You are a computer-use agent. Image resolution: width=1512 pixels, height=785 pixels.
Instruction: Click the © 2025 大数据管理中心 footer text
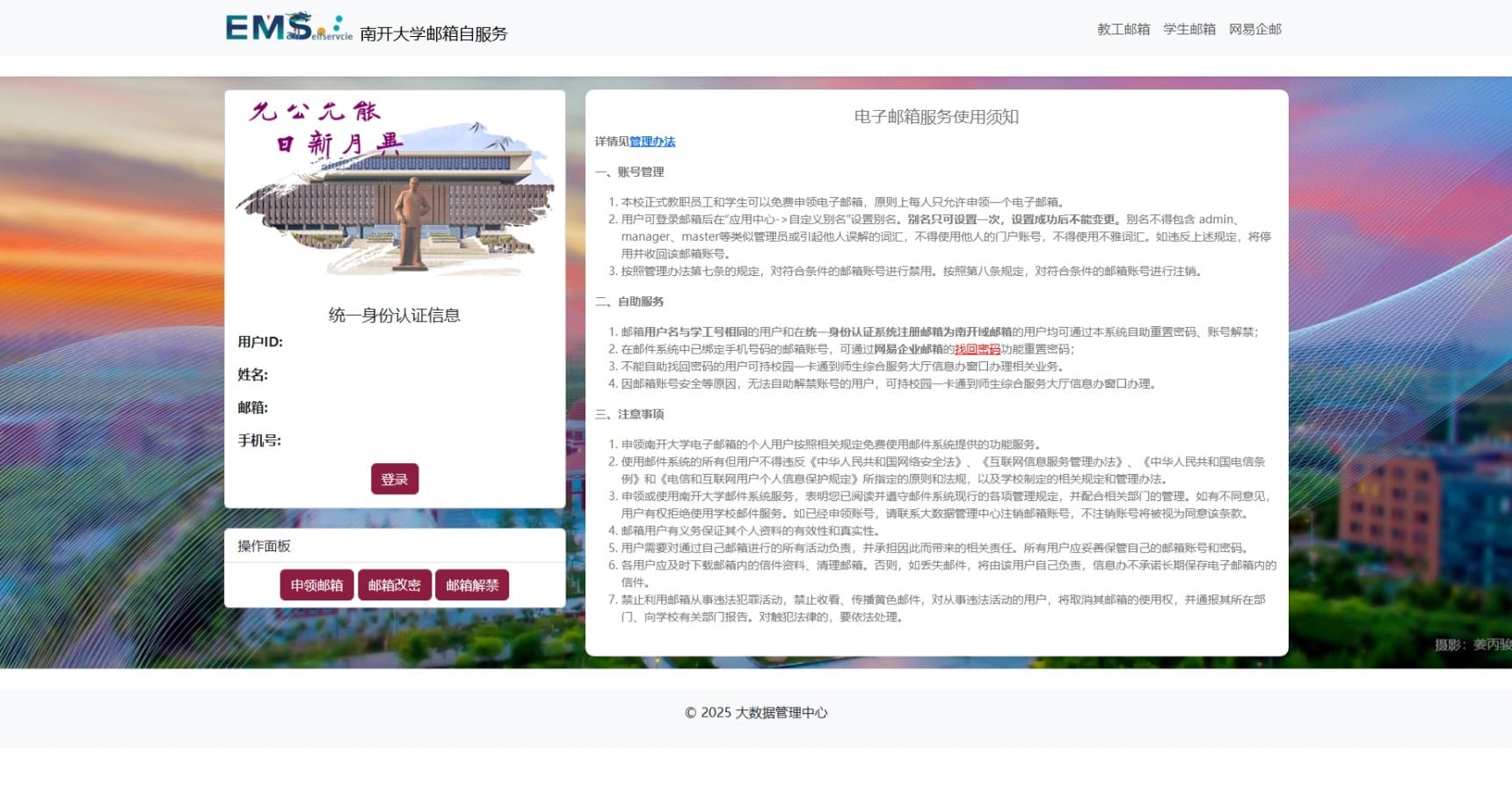click(756, 713)
